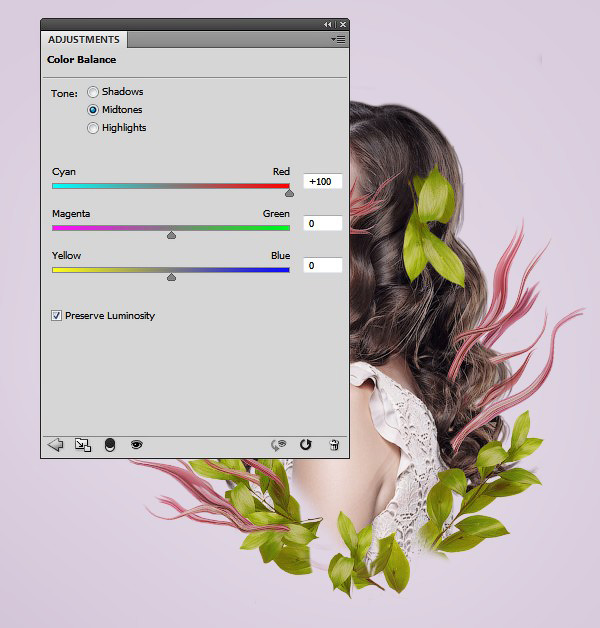The image size is (600, 628).
Task: Click the Magenta-Green slider handle
Action: (171, 235)
